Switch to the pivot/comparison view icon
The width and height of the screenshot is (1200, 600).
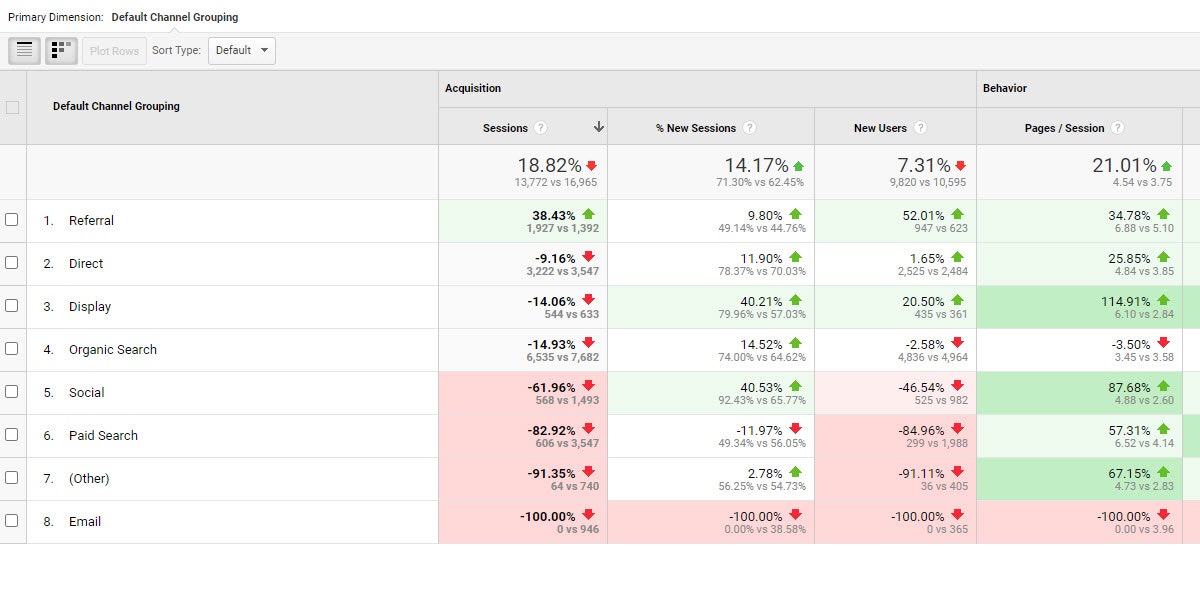(61, 50)
